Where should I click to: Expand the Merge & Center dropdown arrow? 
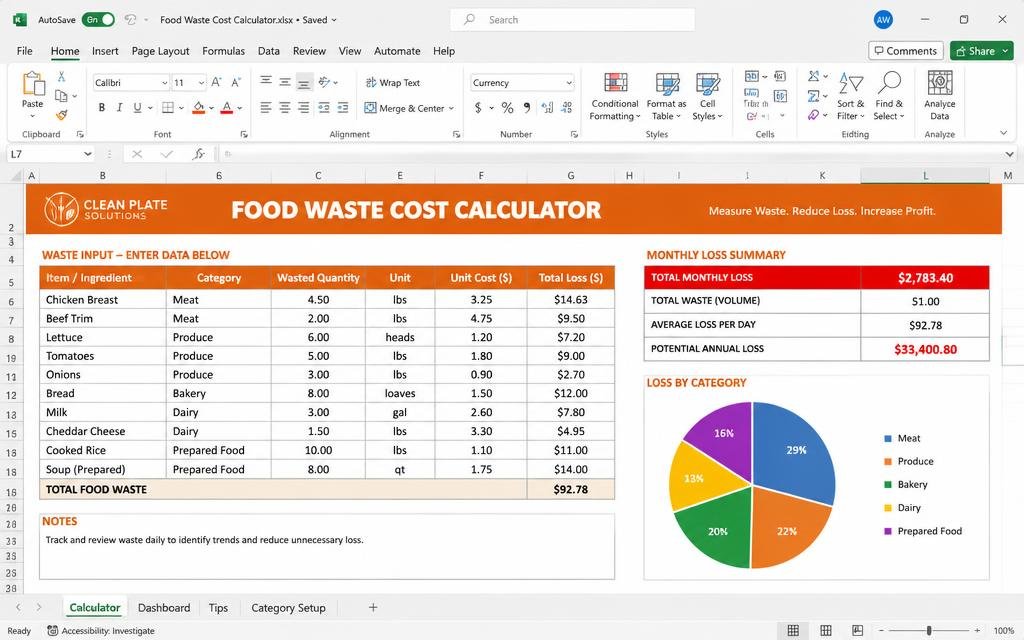click(451, 108)
